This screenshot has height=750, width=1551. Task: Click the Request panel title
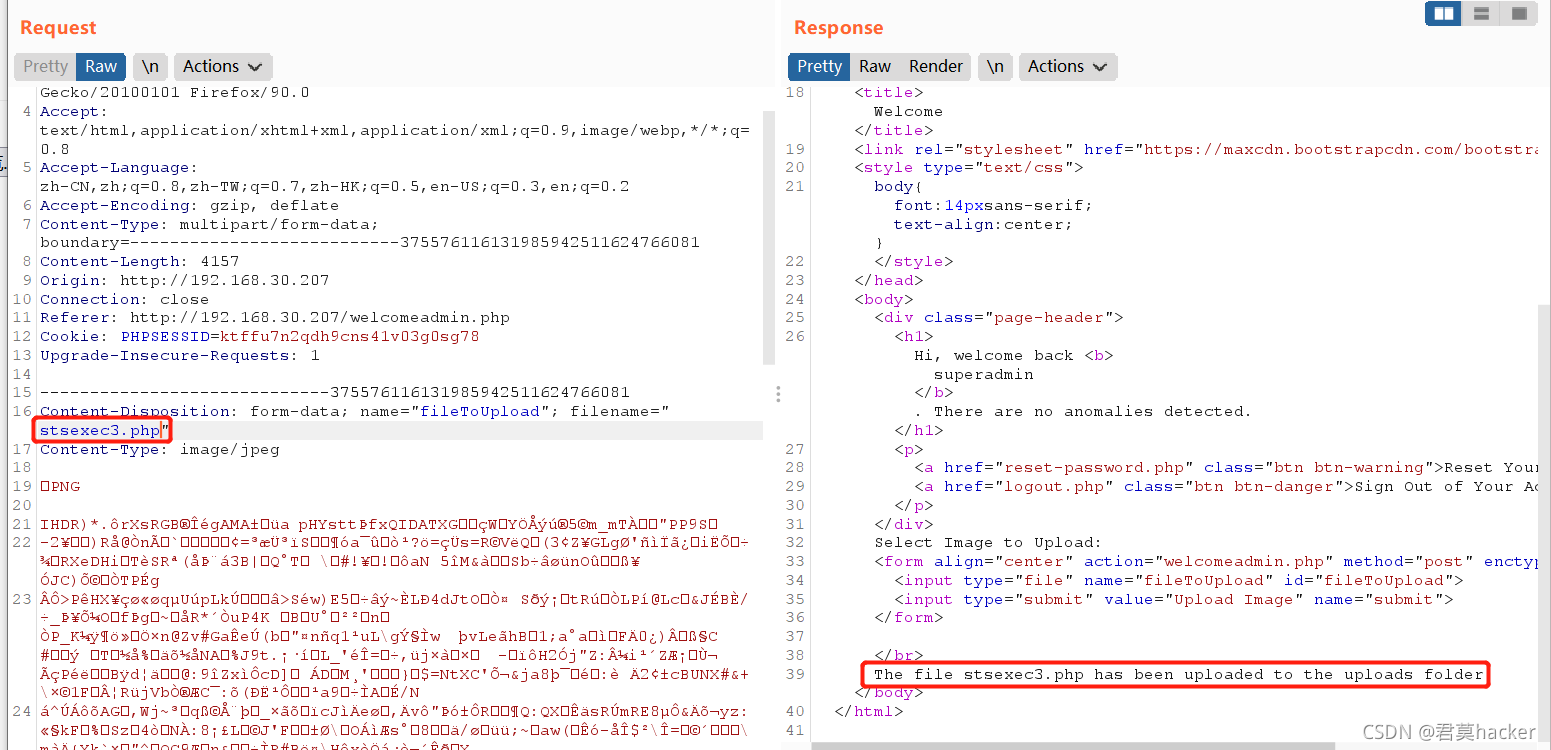click(x=58, y=28)
